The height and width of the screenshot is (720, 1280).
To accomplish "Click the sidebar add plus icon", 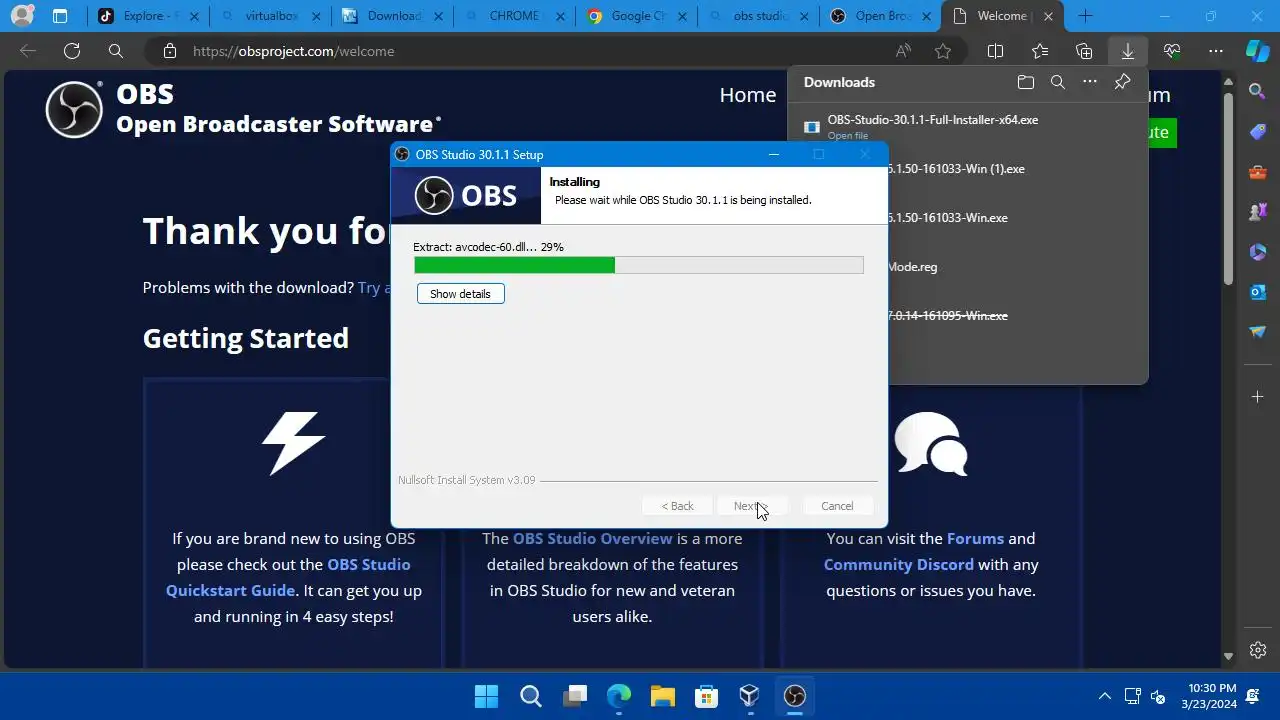I will [1258, 397].
